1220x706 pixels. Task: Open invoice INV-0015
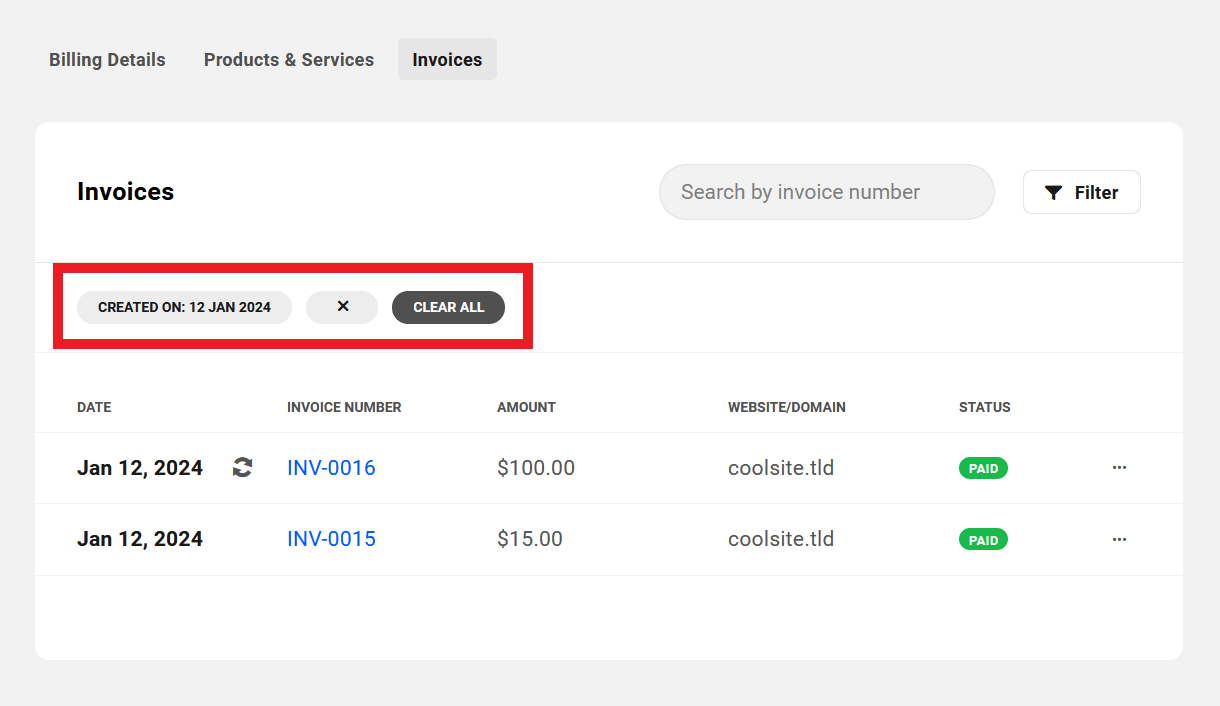tap(331, 539)
